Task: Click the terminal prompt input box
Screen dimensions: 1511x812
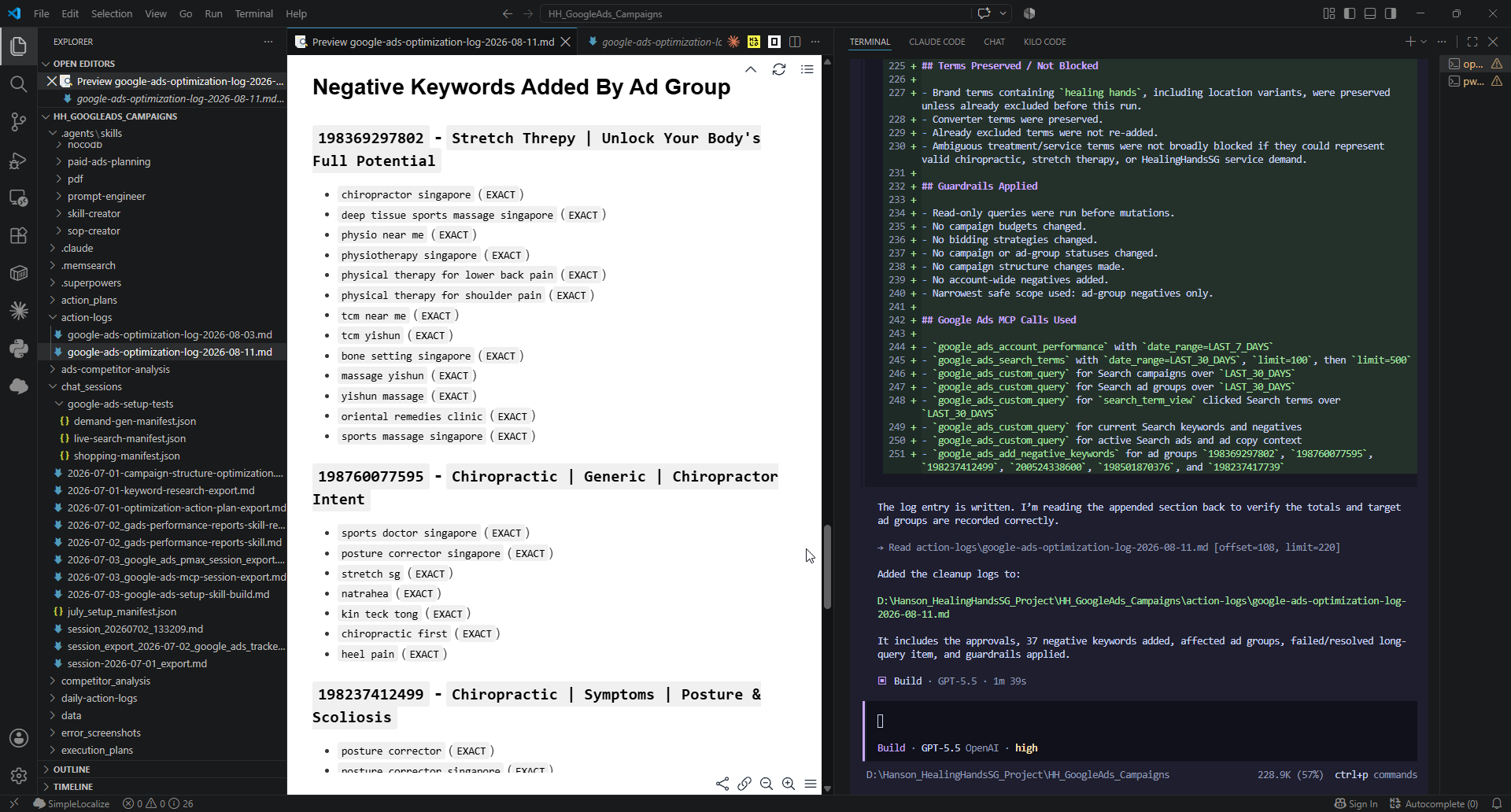Action: tap(1141, 722)
